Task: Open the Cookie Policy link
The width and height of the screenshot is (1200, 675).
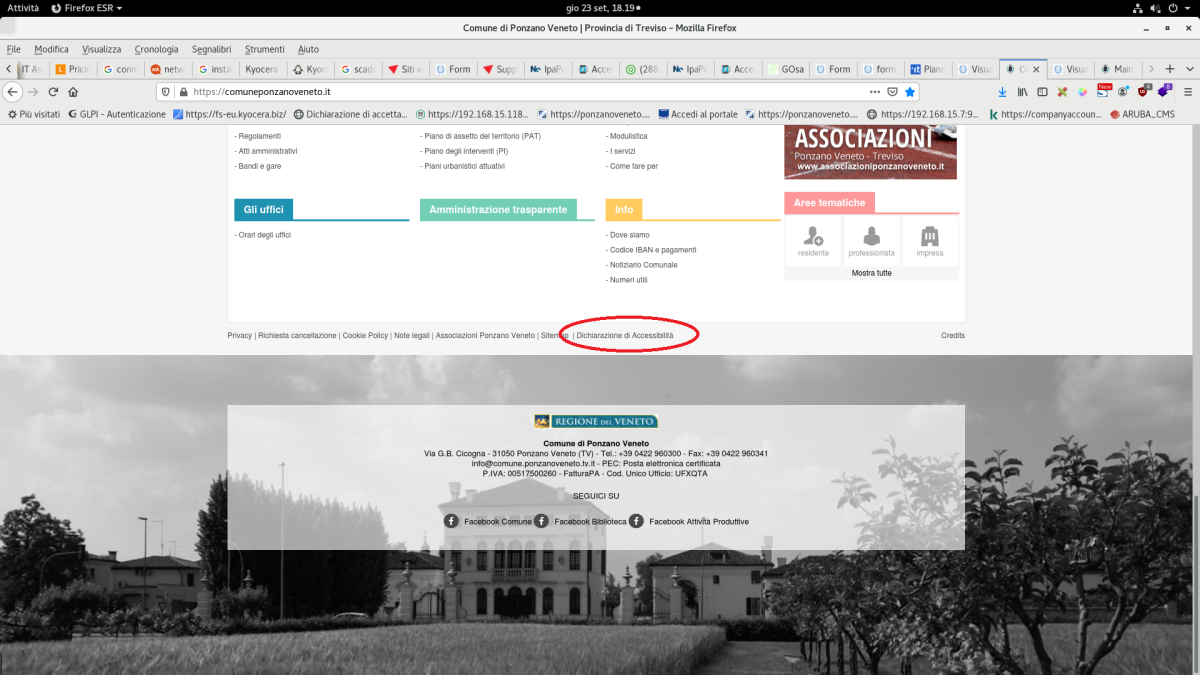Action: (x=365, y=336)
